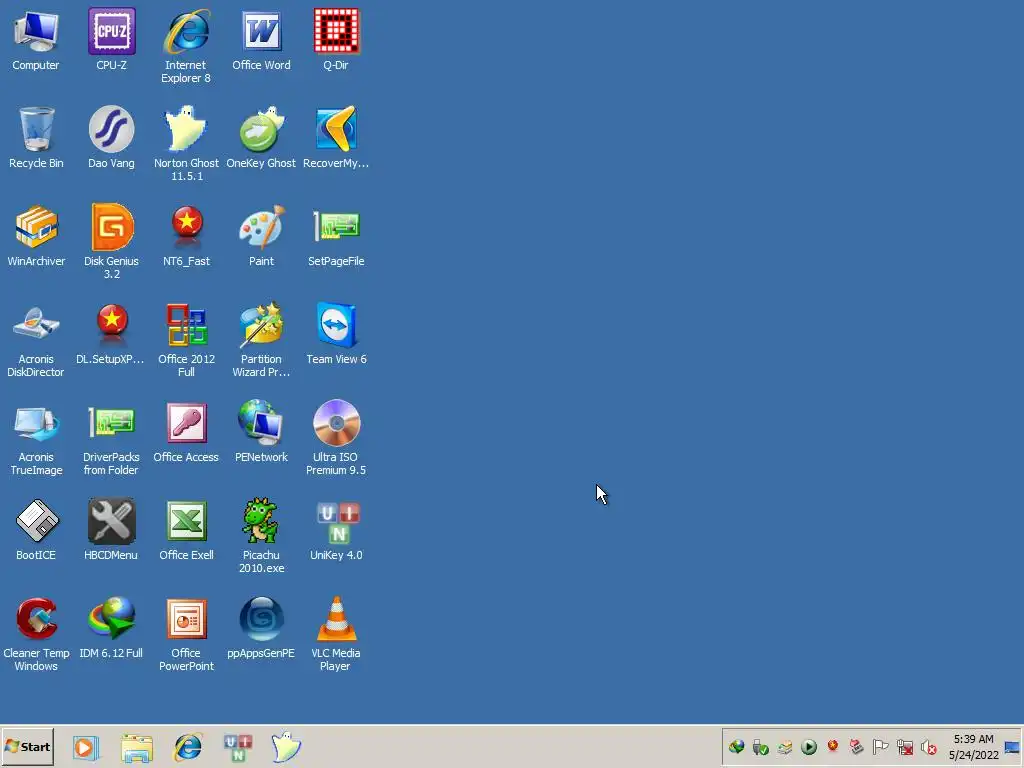The height and width of the screenshot is (768, 1024).
Task: Click safely remove hardware tray icon
Action: click(760, 746)
